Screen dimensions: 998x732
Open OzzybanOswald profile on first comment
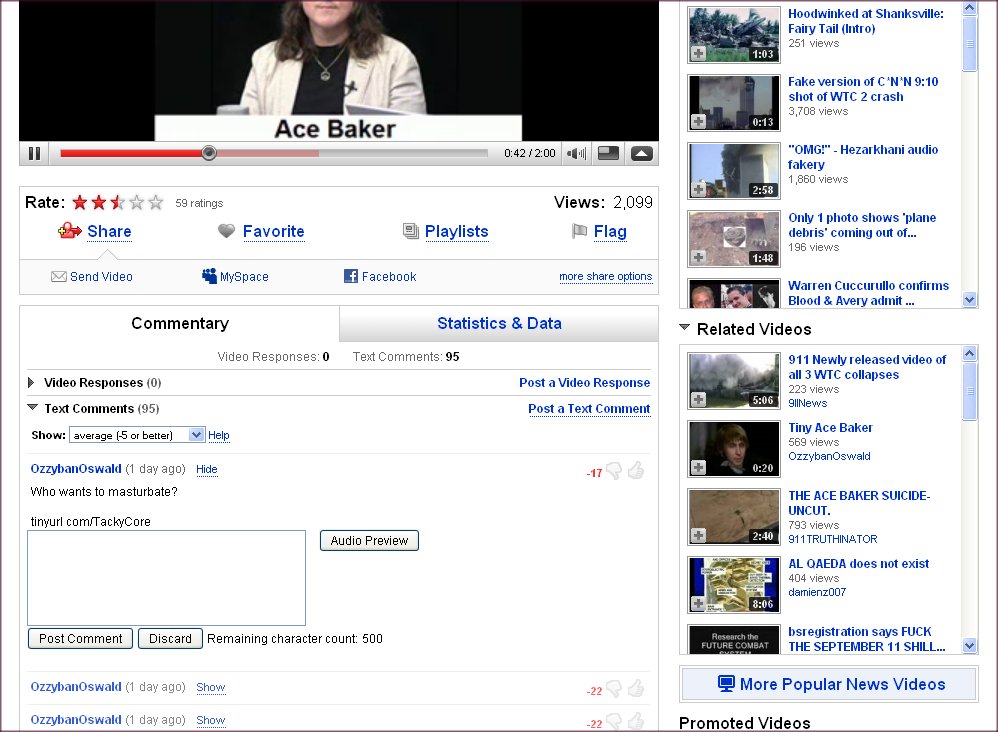tap(76, 468)
